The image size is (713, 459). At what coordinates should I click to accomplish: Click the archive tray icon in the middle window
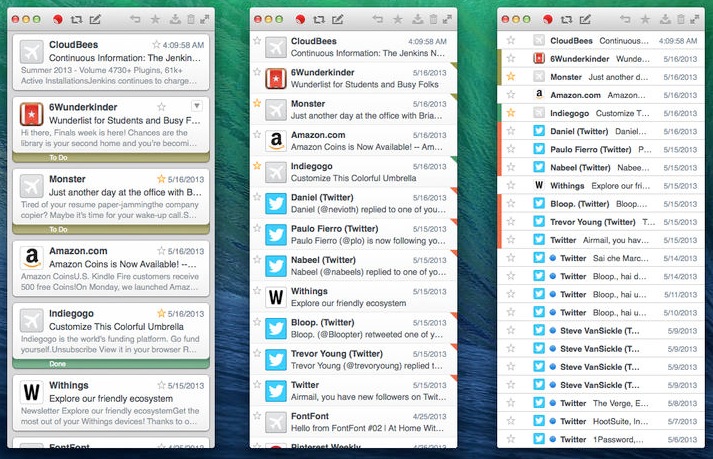click(417, 19)
